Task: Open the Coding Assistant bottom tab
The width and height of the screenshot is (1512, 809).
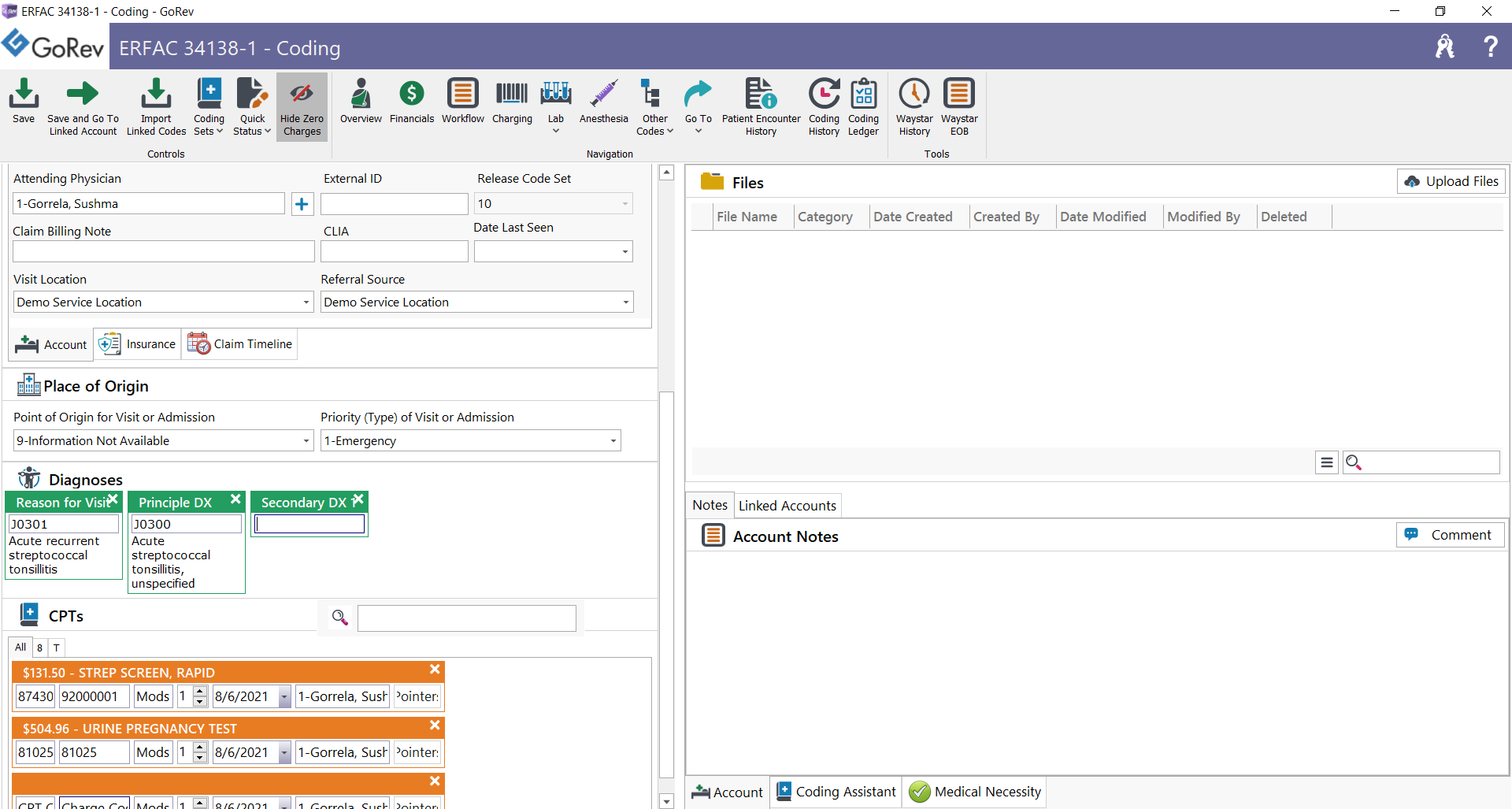Action: point(836,792)
